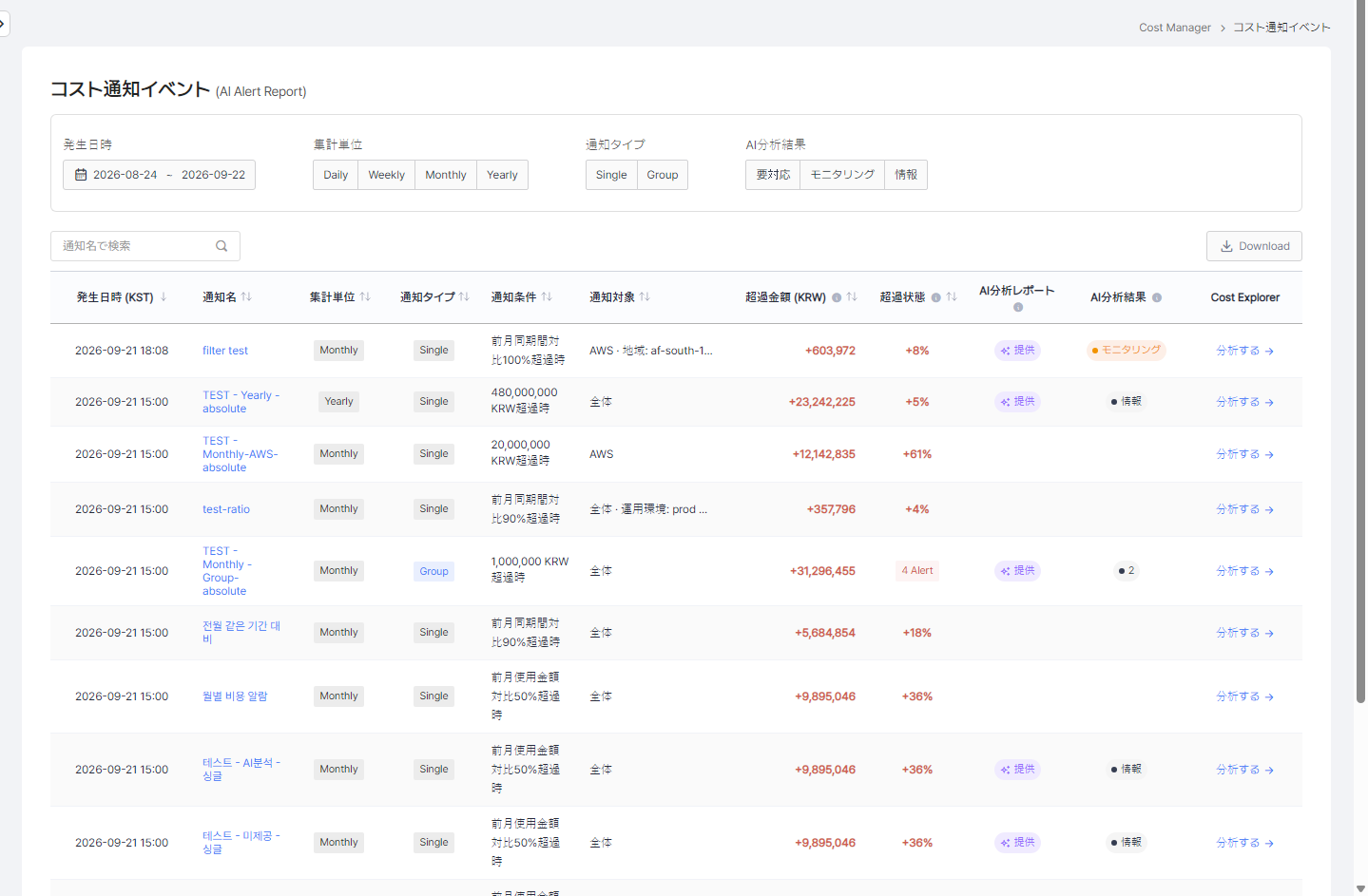The image size is (1368, 896).
Task: Open the filter test notification link
Action: (x=225, y=351)
